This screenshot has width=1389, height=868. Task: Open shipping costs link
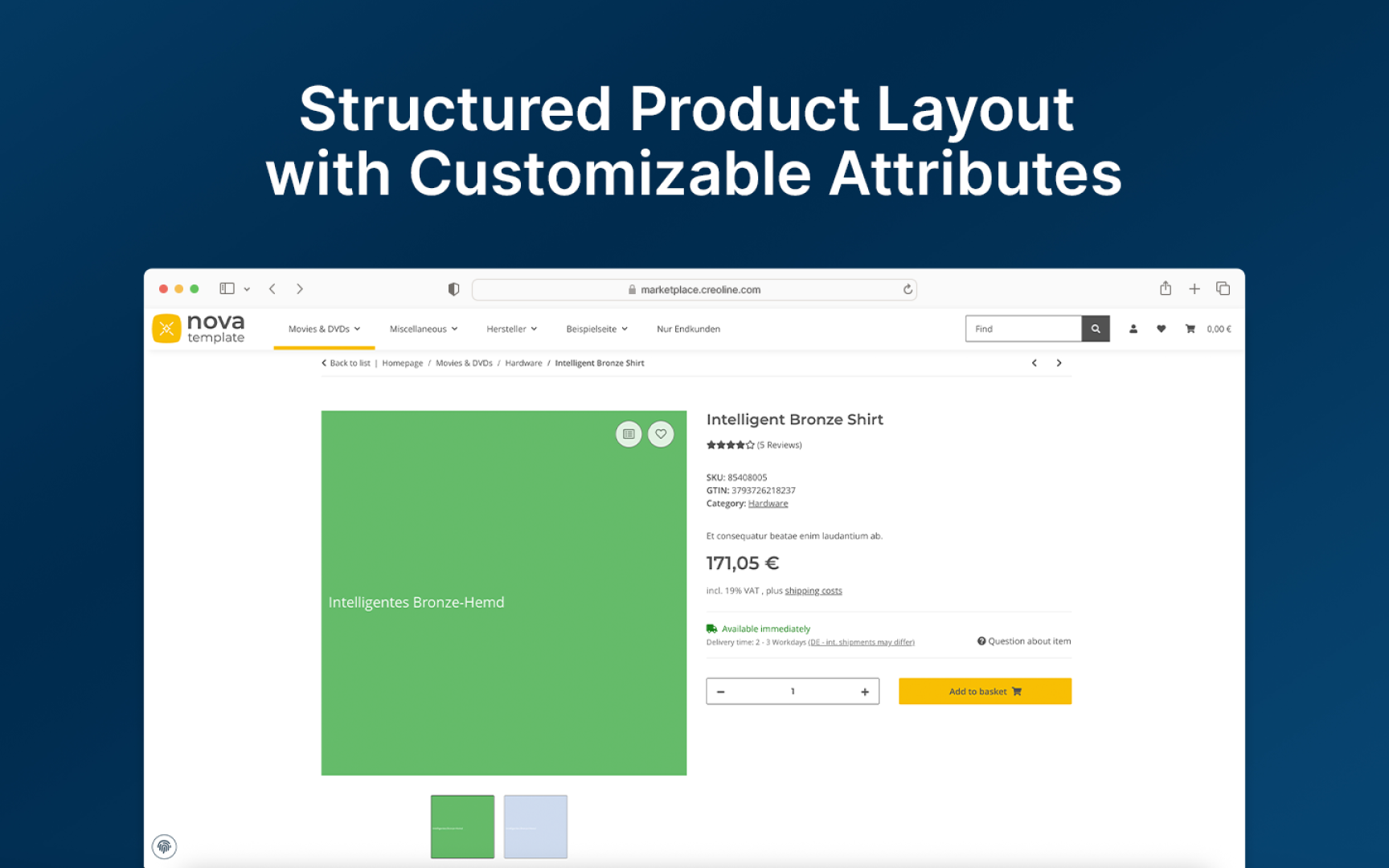coord(813,591)
